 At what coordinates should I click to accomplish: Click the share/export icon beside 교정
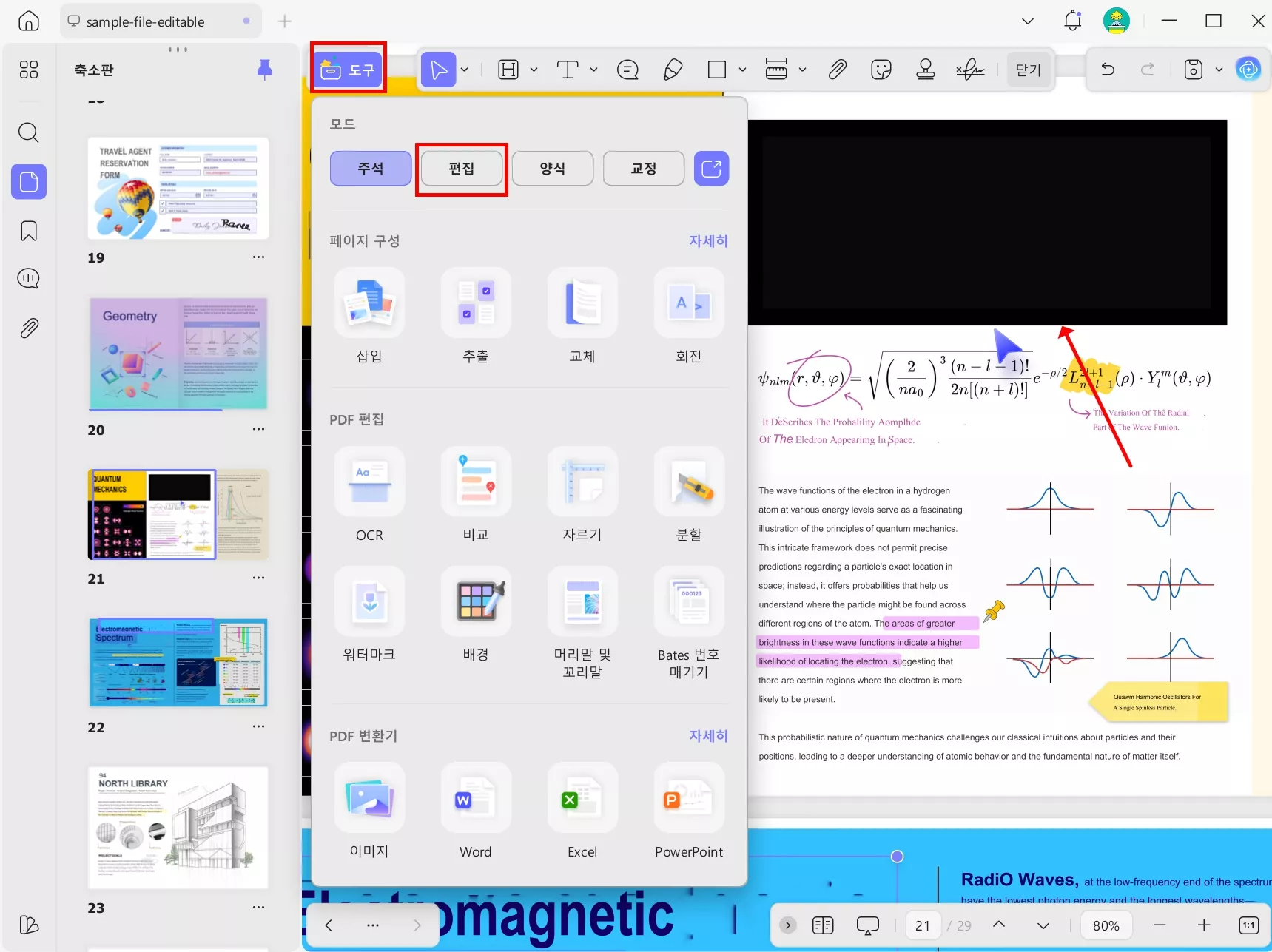pos(711,169)
